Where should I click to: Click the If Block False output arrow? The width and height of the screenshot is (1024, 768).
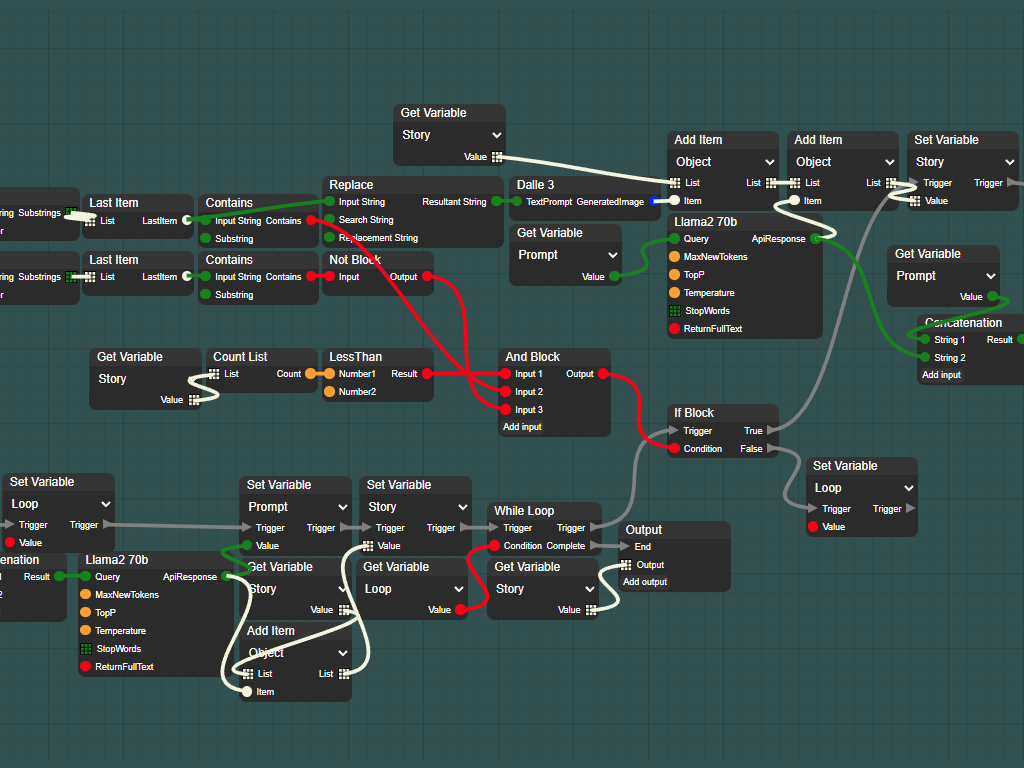pyautogui.click(x=772, y=449)
